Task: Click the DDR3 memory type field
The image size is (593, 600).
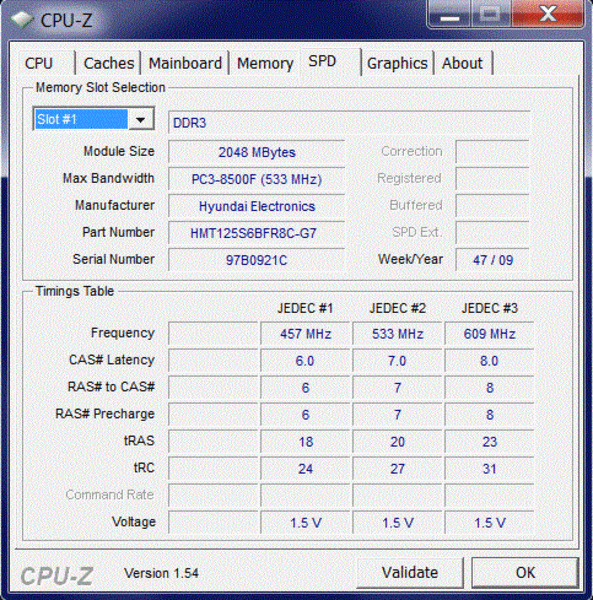Action: click(x=349, y=123)
